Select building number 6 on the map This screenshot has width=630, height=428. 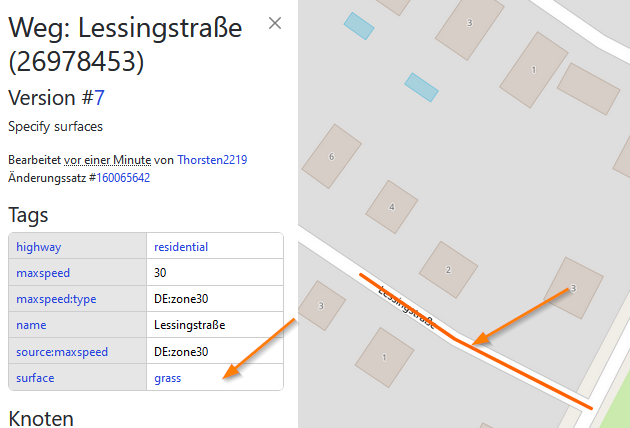click(331, 156)
